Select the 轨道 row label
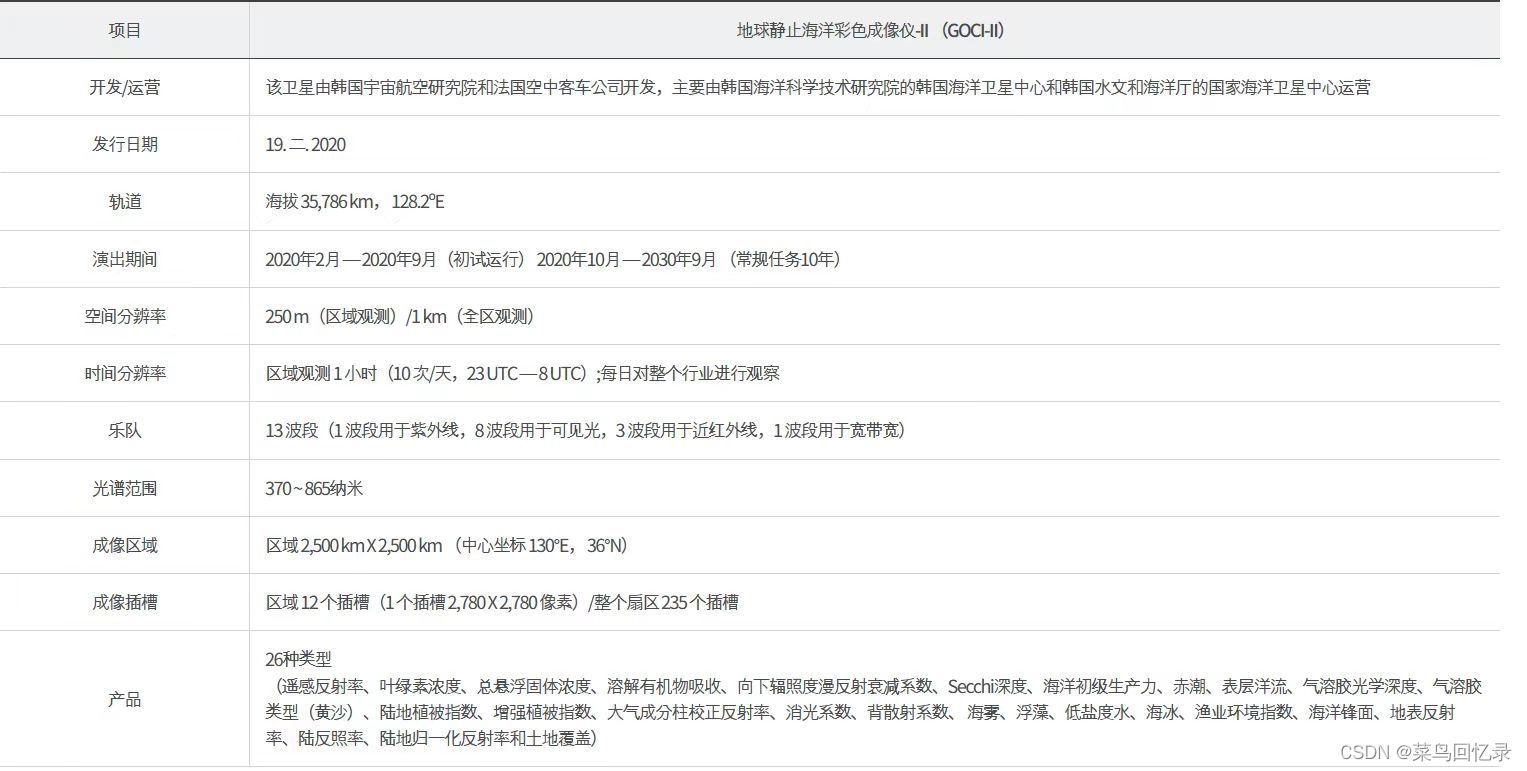This screenshot has height=771, width=1527. (125, 201)
